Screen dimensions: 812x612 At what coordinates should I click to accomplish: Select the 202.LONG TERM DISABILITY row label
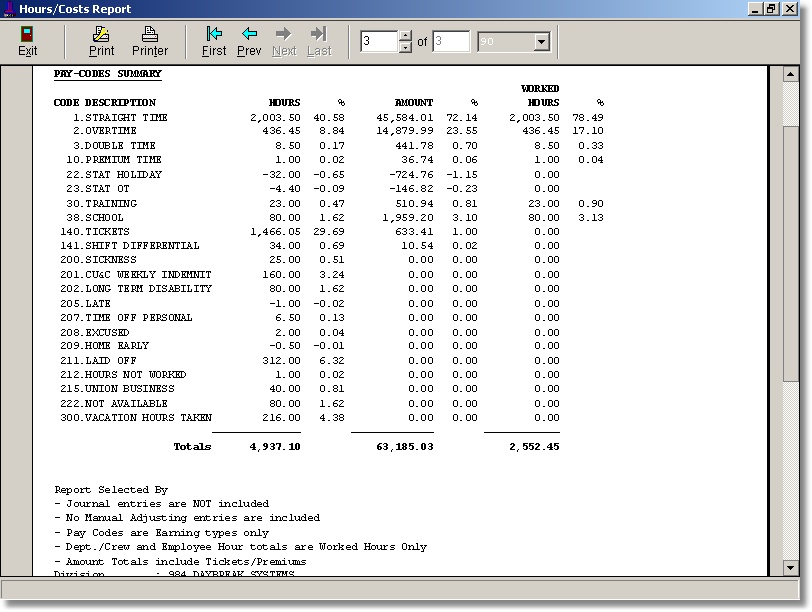136,288
